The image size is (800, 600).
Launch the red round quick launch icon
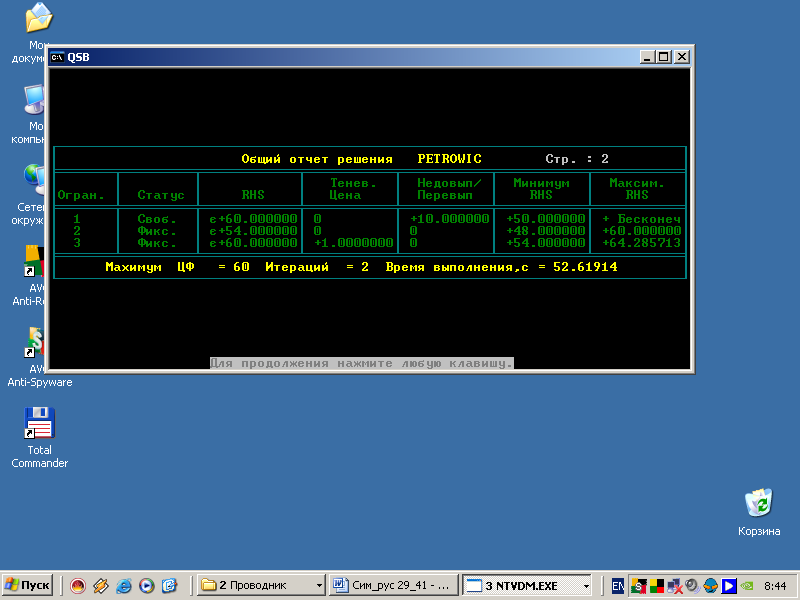click(78, 586)
